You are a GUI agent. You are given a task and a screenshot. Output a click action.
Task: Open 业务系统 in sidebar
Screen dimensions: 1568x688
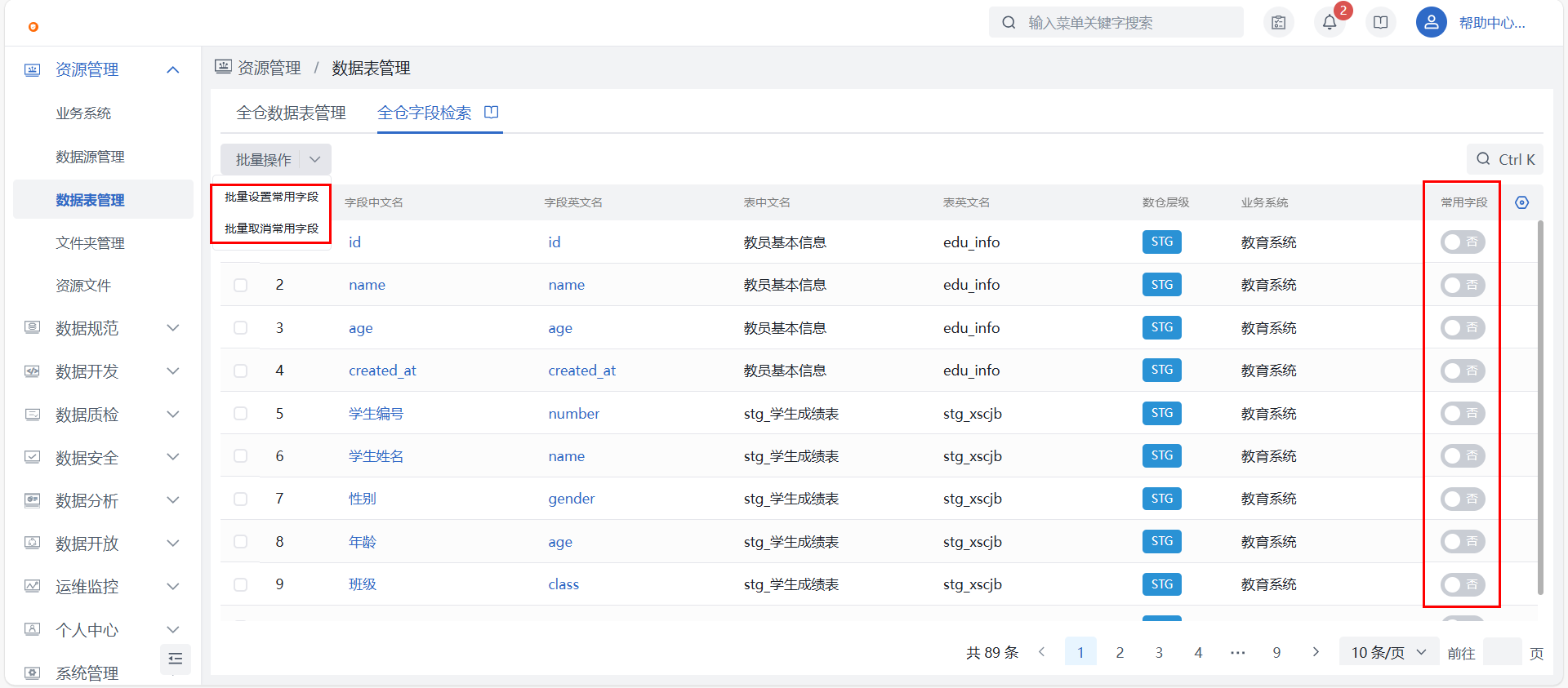click(83, 113)
